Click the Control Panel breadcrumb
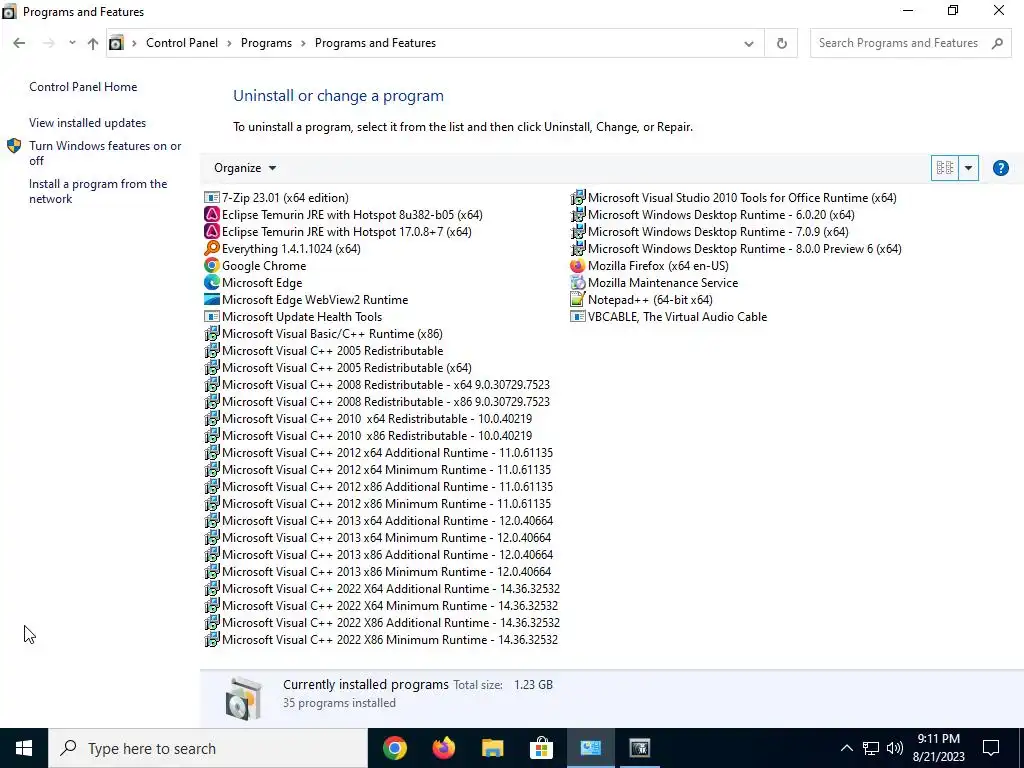Viewport: 1024px width, 768px height. (182, 43)
